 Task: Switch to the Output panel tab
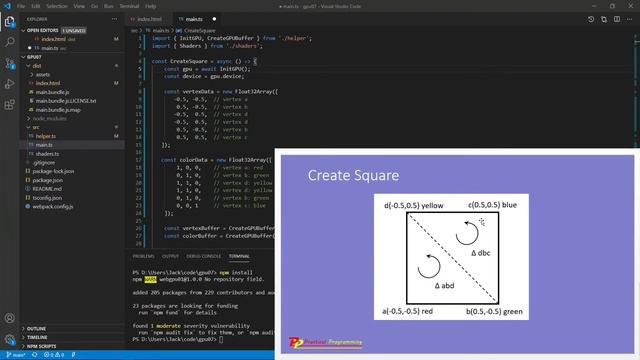(170, 256)
